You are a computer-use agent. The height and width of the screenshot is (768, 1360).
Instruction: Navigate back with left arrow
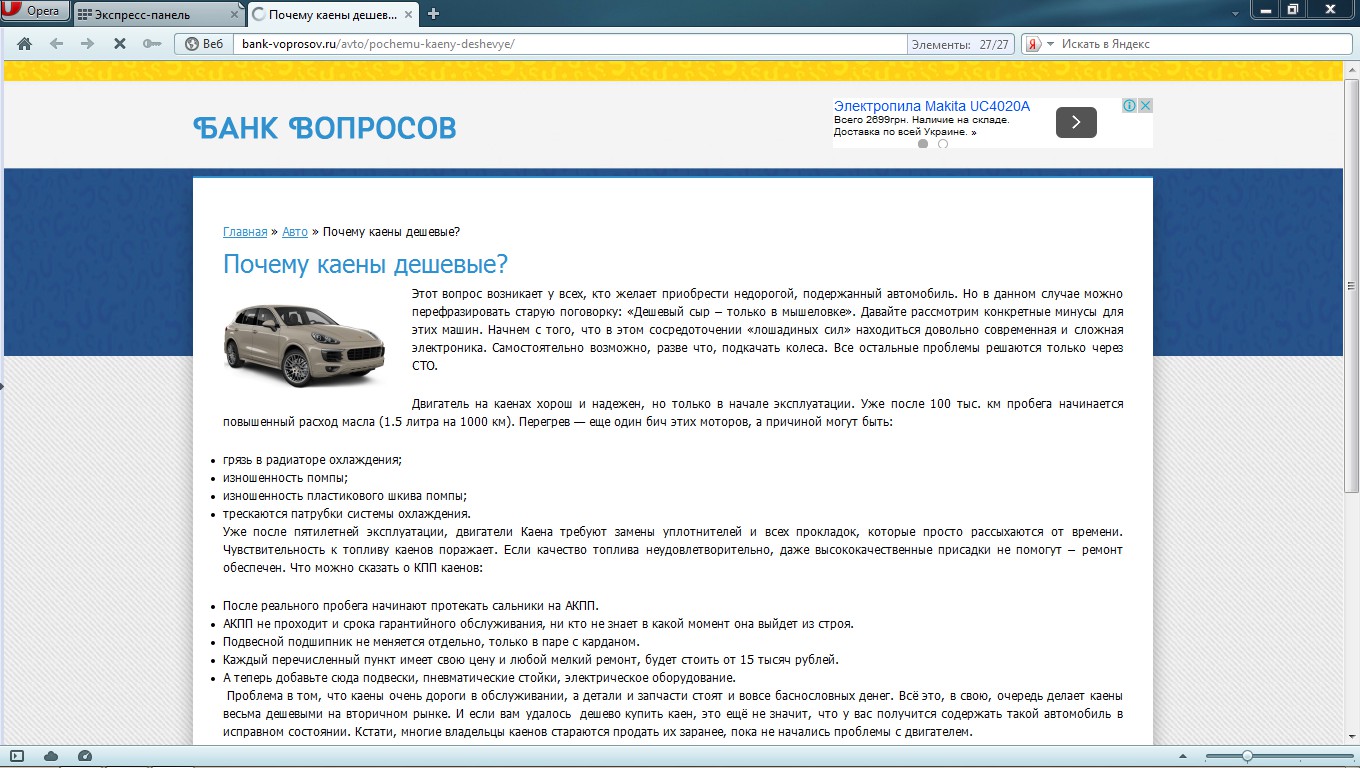[56, 44]
